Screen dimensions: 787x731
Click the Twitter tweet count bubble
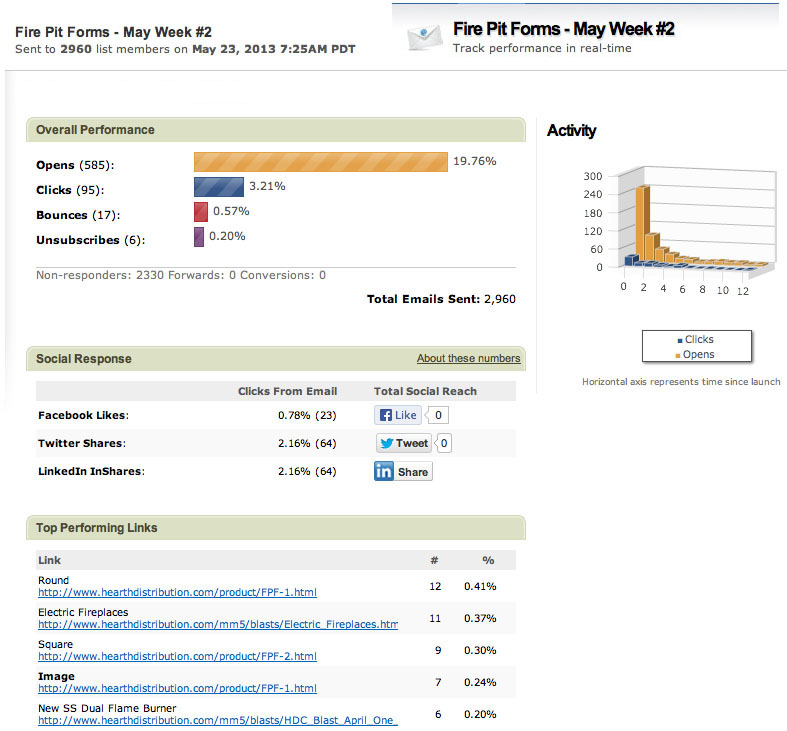tap(445, 443)
